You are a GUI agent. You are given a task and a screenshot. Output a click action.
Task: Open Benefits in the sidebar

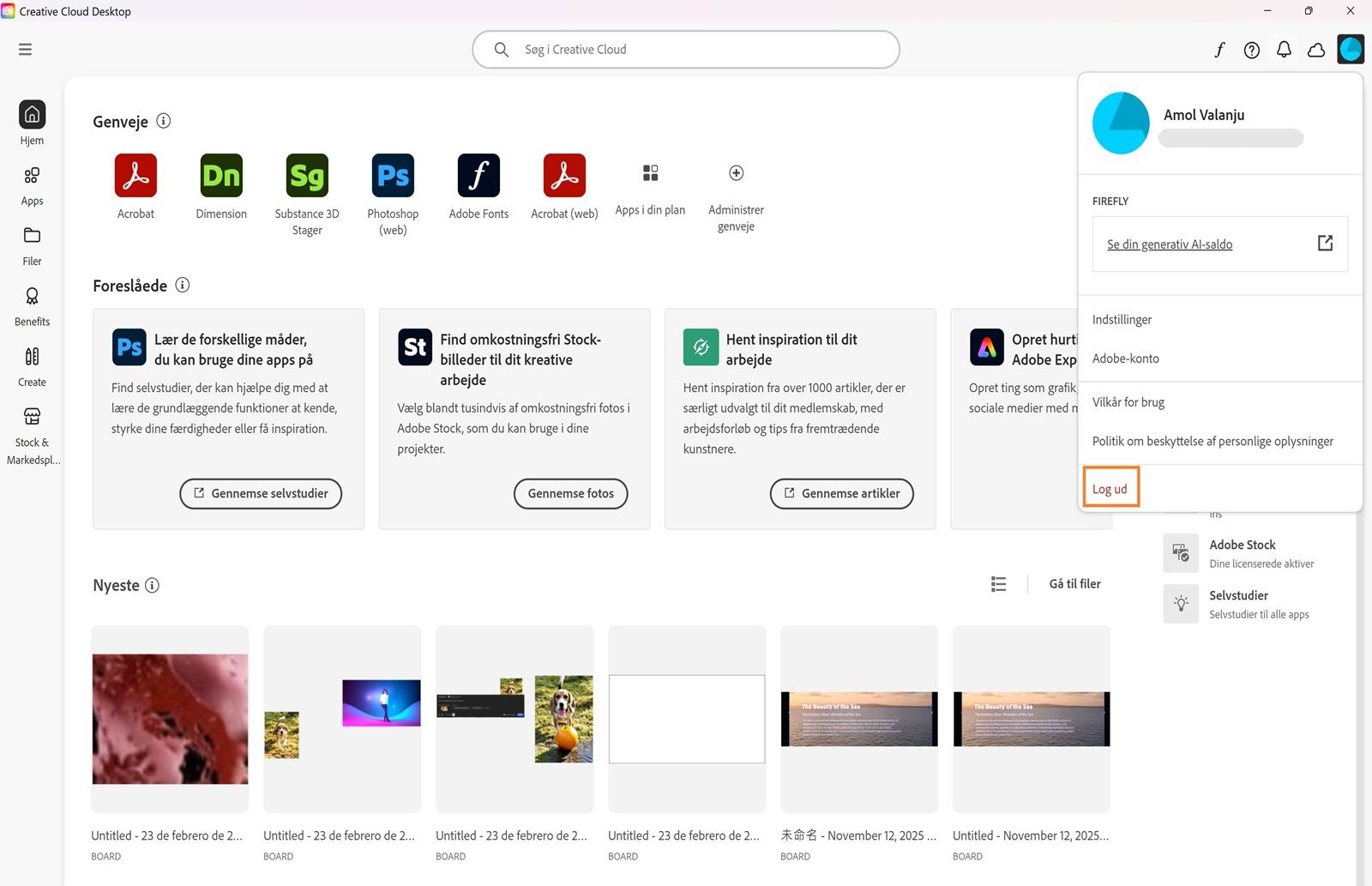coord(32,307)
